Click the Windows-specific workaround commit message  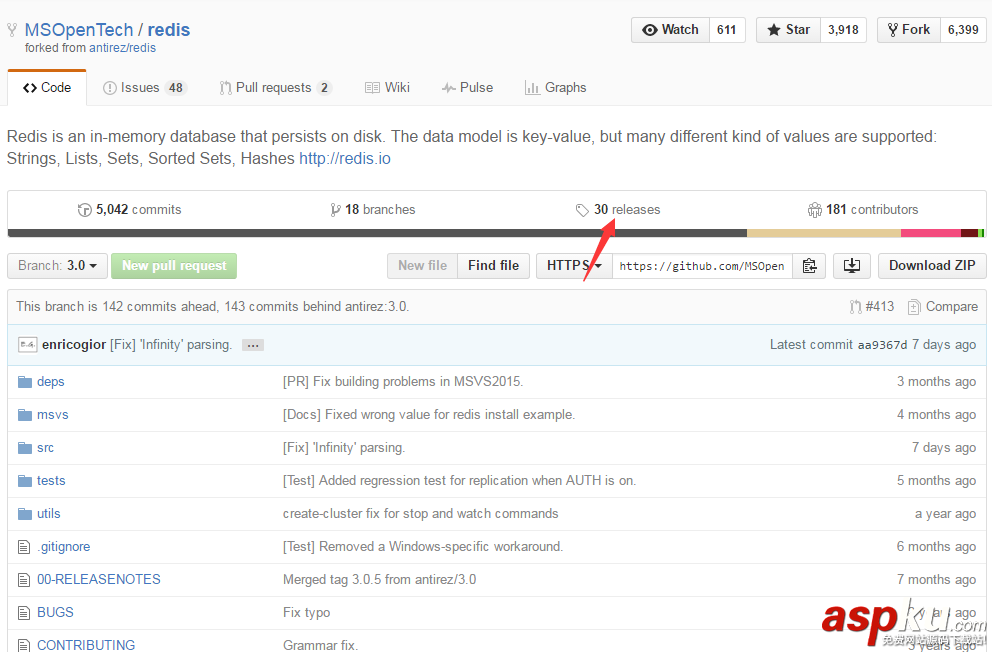tap(423, 546)
